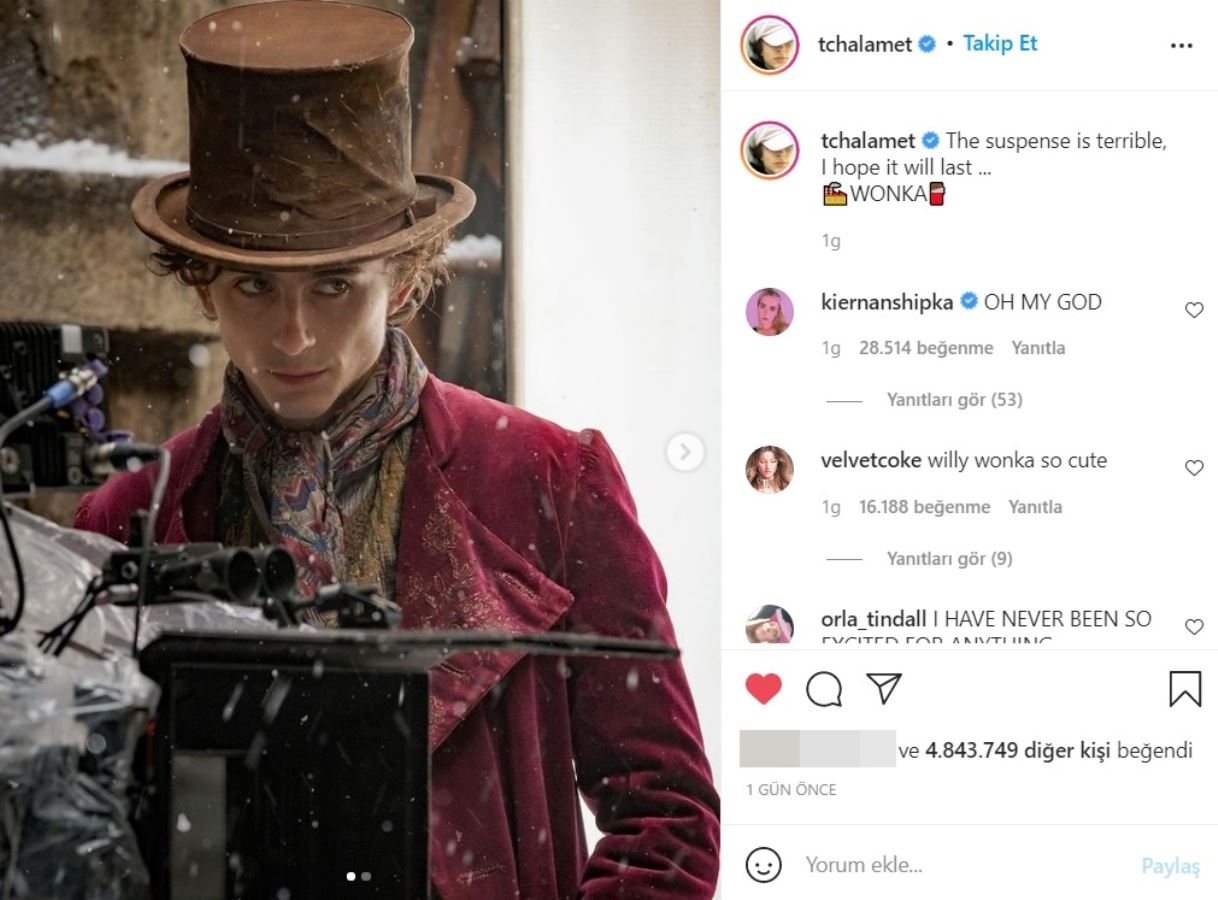
Task: Unlike the post via red heart icon
Action: (764, 688)
